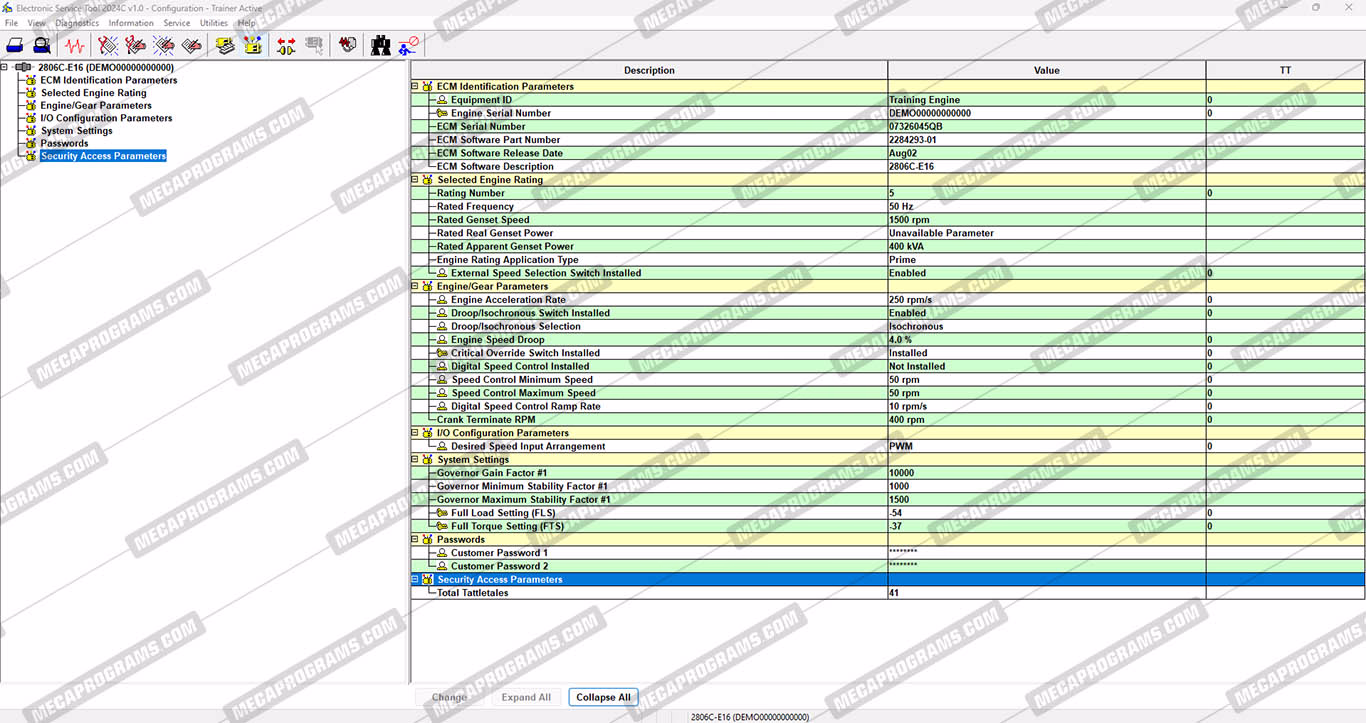Viewport: 1366px width, 723px height.
Task: Click the ECM icon beside 2806C-E16 tree root
Action: (x=24, y=68)
